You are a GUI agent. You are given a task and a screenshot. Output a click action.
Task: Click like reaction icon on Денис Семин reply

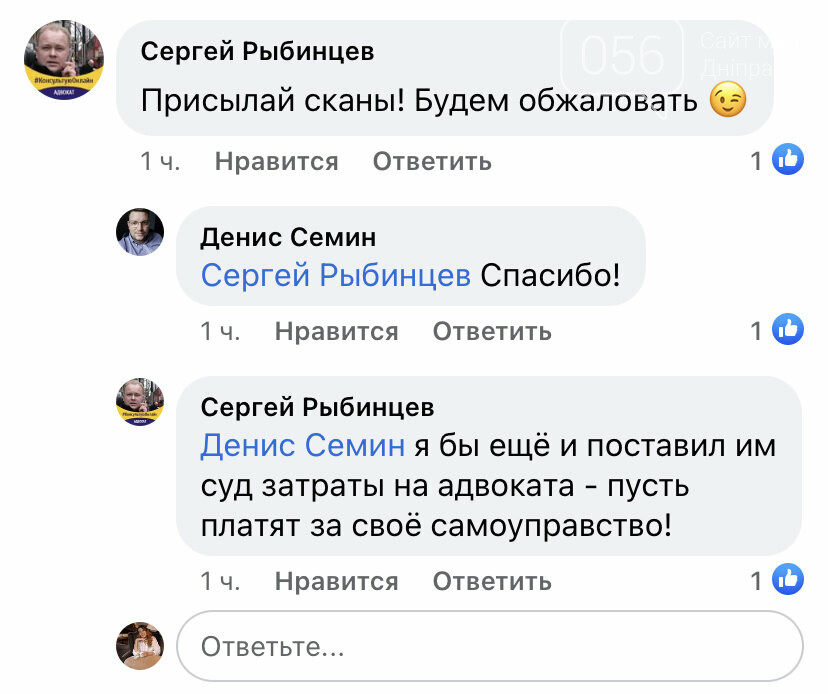point(788,330)
